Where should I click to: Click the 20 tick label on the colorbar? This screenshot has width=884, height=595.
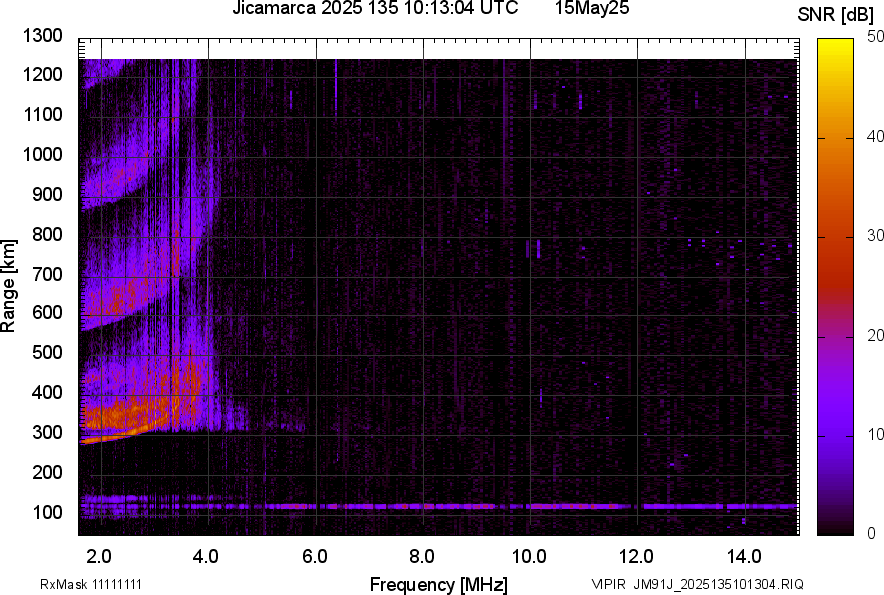876,336
